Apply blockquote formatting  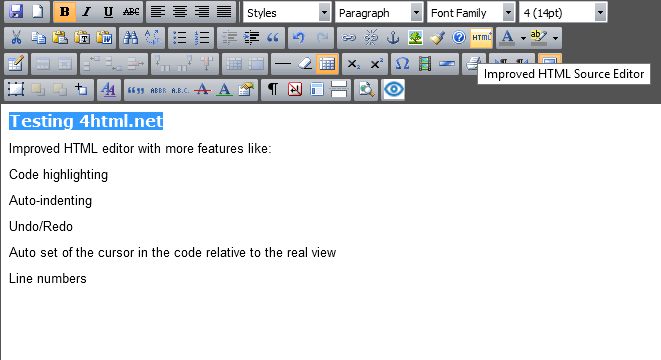point(273,38)
